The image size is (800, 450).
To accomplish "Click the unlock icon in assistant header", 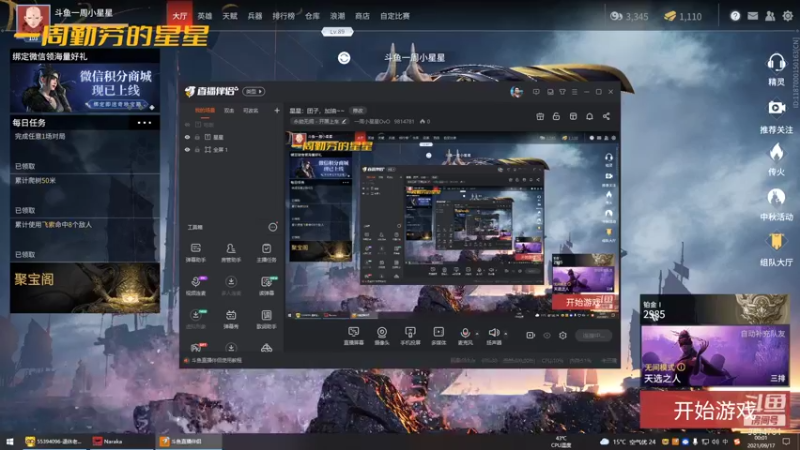I will pos(556,116).
